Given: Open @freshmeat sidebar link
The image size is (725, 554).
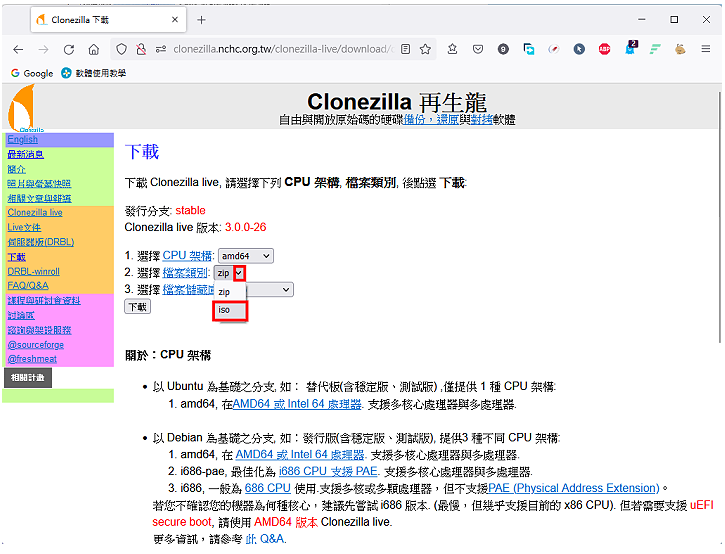Looking at the screenshot, I should click(x=32, y=359).
